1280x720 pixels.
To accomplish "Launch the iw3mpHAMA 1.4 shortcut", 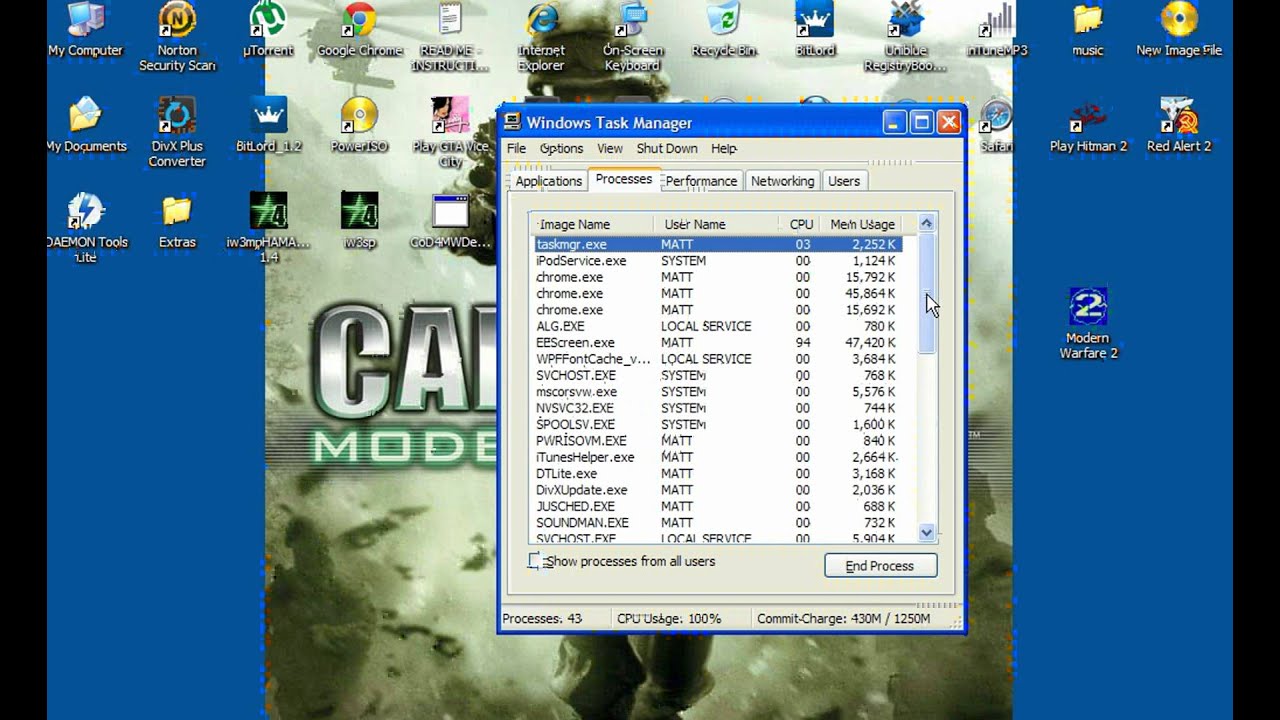I will tap(268, 229).
